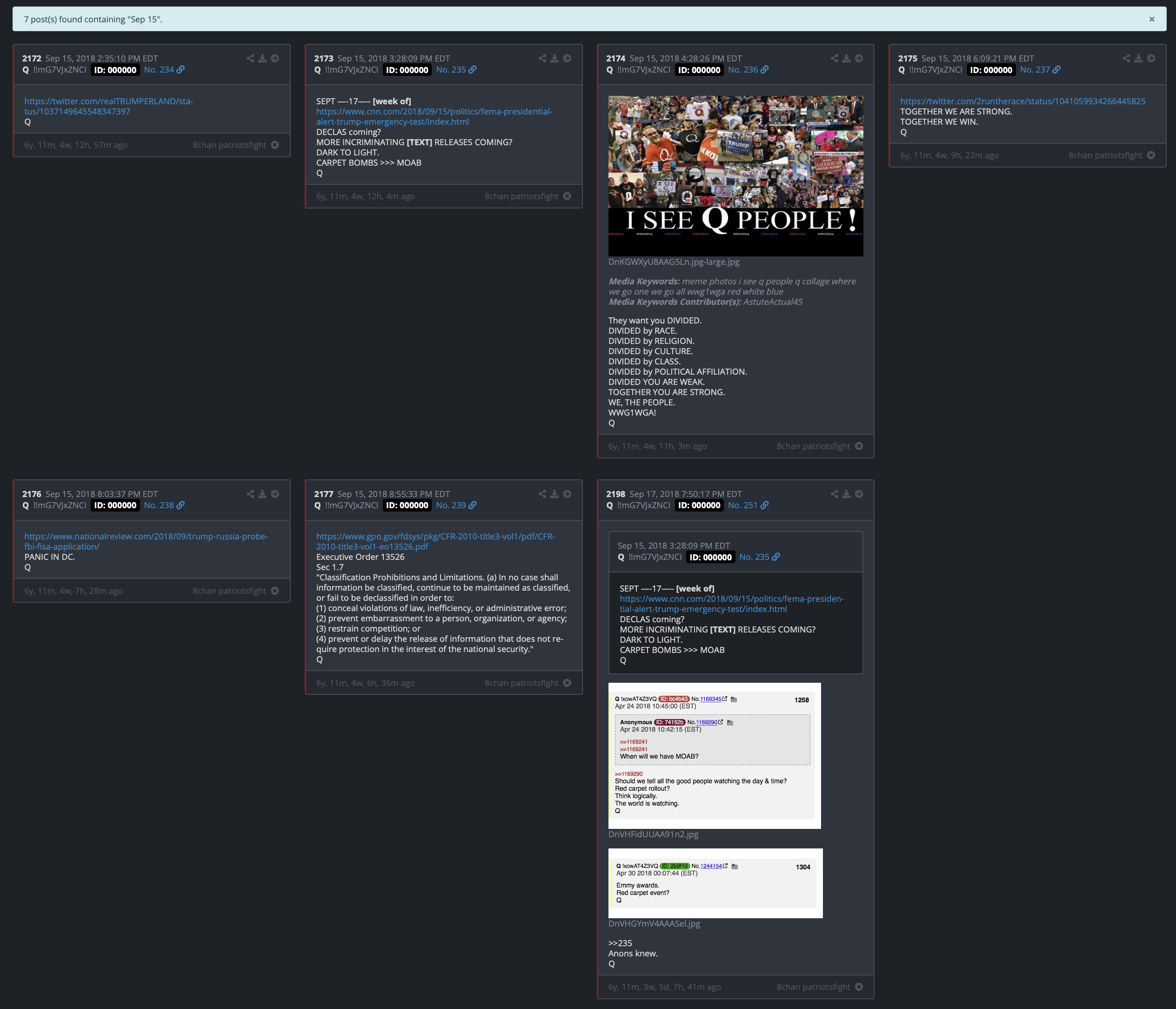Download post 2176
The height and width of the screenshot is (1009, 1176).
coord(262,494)
